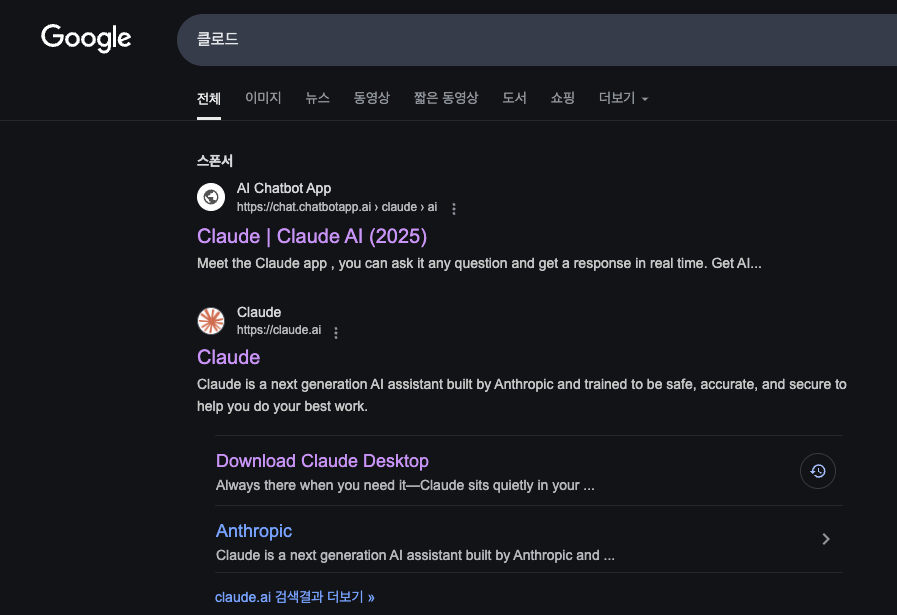Click the Claude starburst favicon
Image resolution: width=897 pixels, height=615 pixels.
[x=211, y=320]
